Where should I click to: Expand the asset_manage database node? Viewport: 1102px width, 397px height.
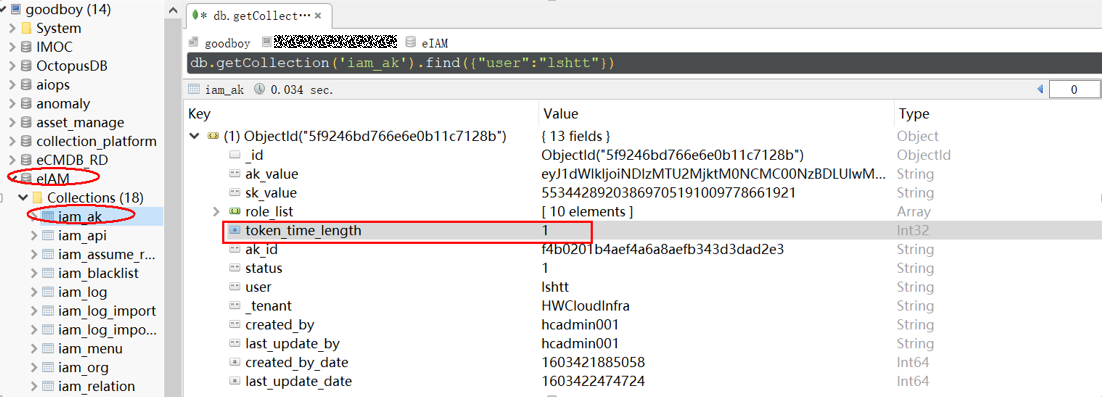[12, 123]
